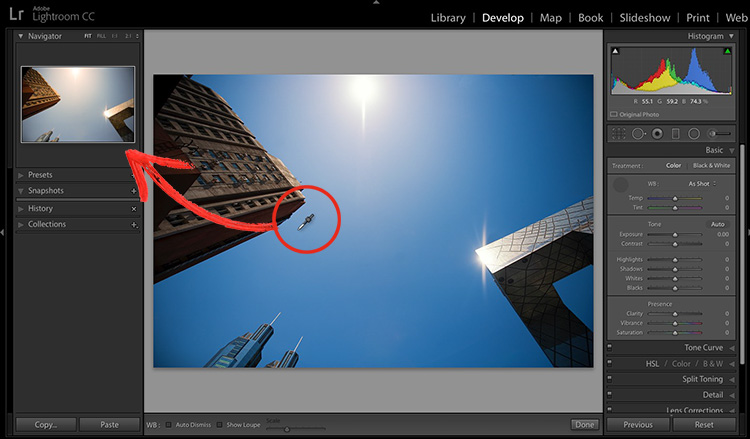Toggle the Tone Curve panel switch
Image resolution: width=750 pixels, height=439 pixels.
pyautogui.click(x=610, y=348)
